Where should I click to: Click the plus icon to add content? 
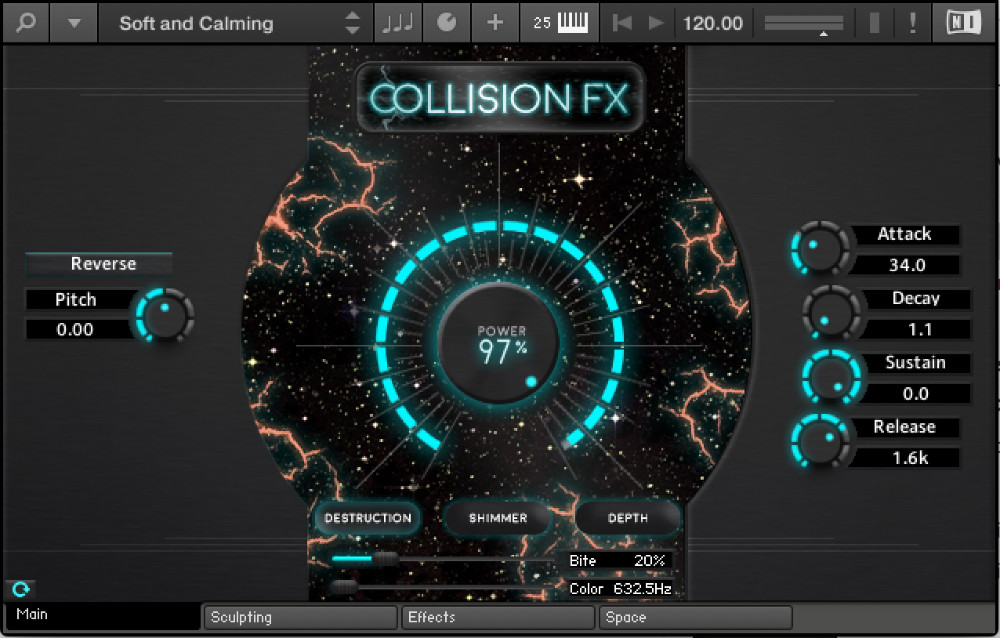[x=495, y=22]
